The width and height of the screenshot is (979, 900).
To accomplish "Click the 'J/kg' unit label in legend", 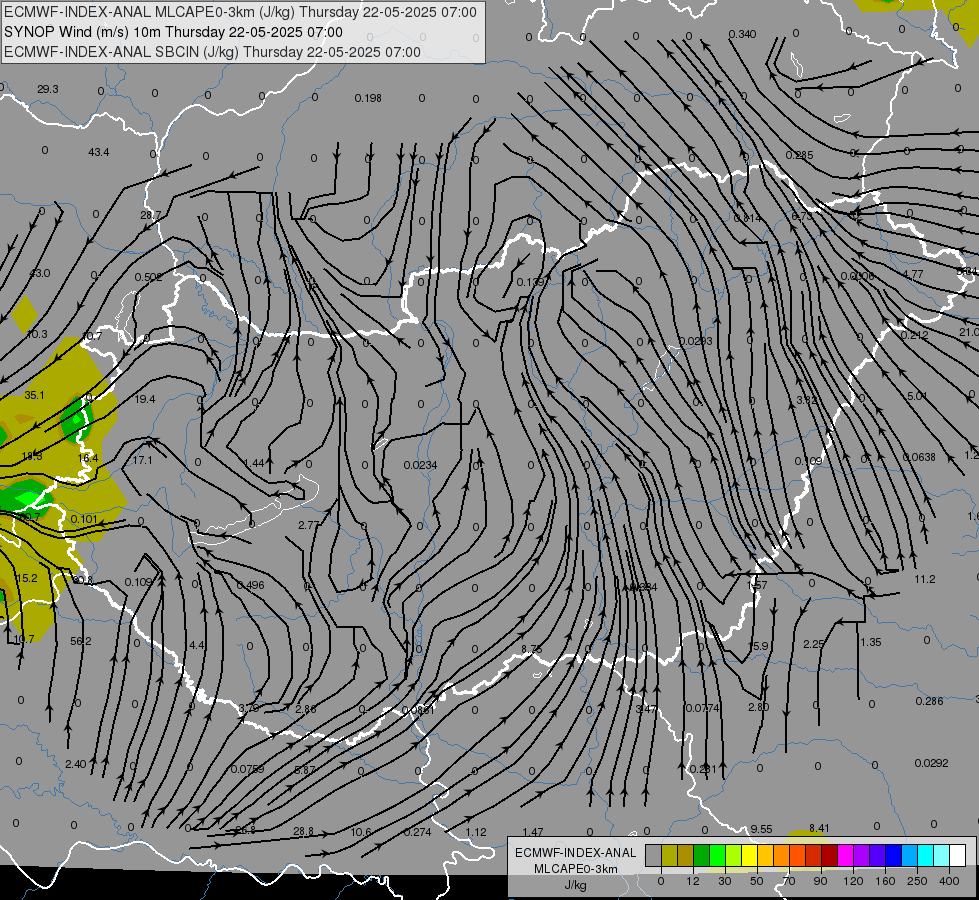I will pyautogui.click(x=575, y=884).
